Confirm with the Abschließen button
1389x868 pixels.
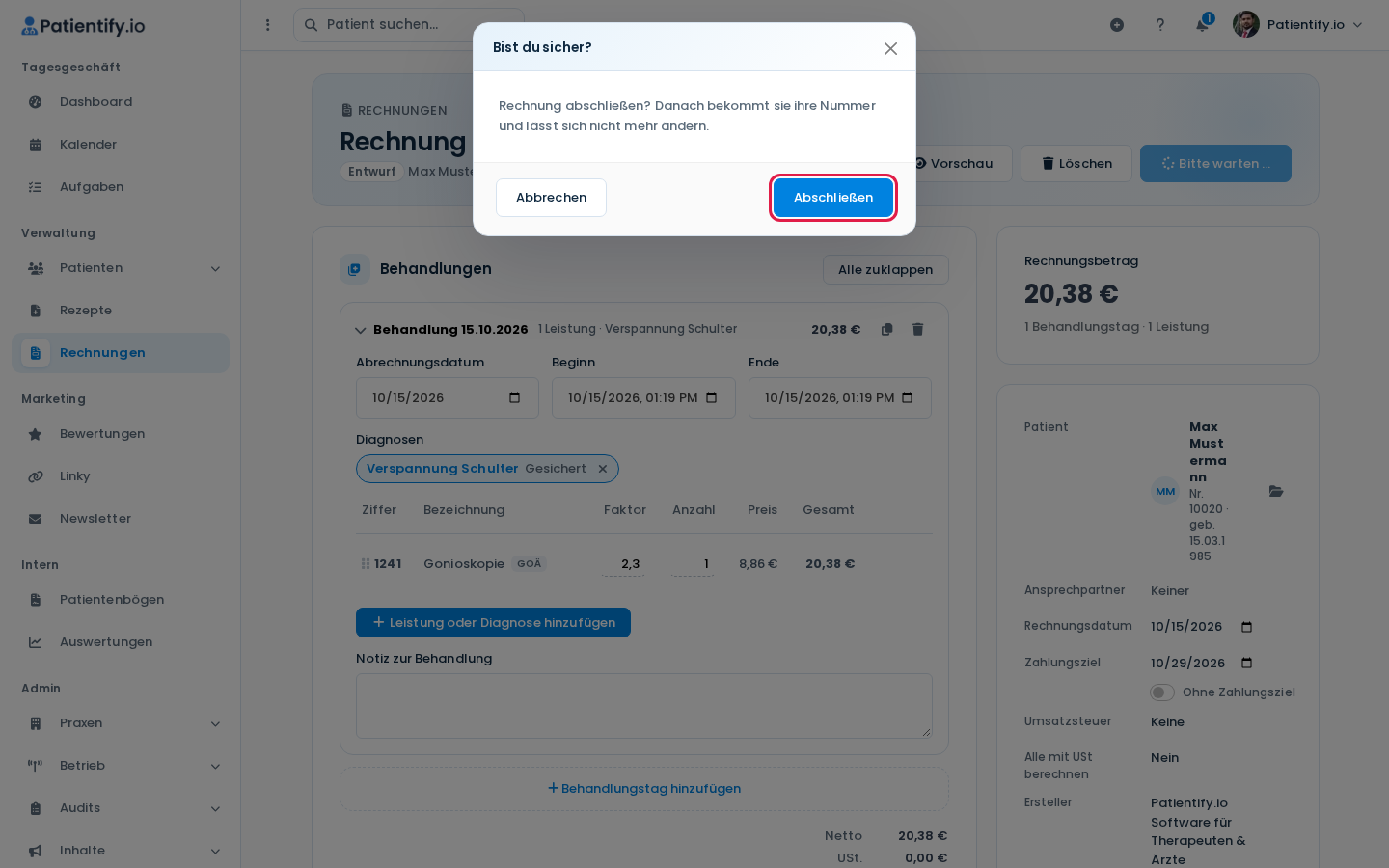833,198
